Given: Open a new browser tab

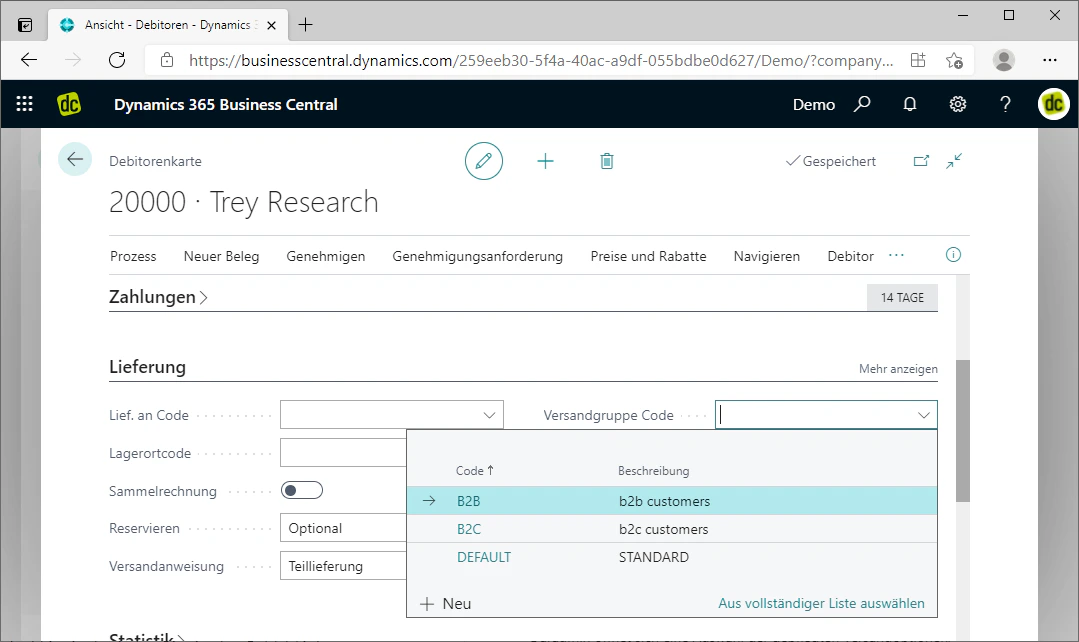Looking at the screenshot, I should 306,25.
